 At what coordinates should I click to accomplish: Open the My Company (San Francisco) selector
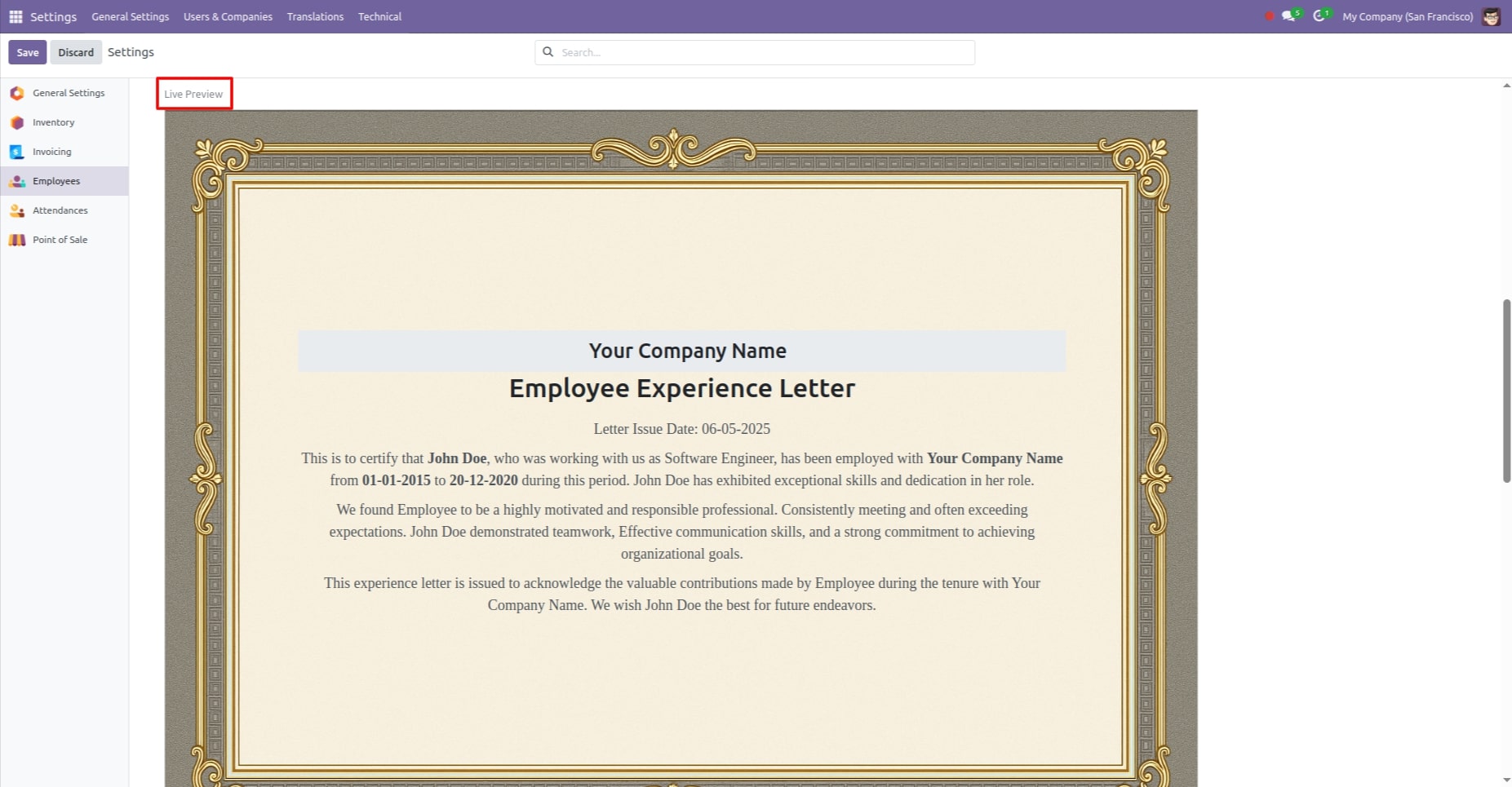click(1408, 16)
